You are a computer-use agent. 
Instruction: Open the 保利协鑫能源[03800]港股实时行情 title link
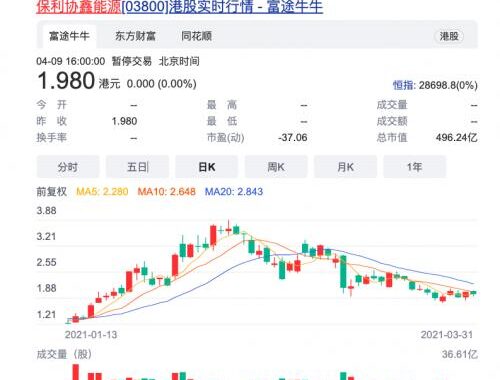(x=180, y=7)
